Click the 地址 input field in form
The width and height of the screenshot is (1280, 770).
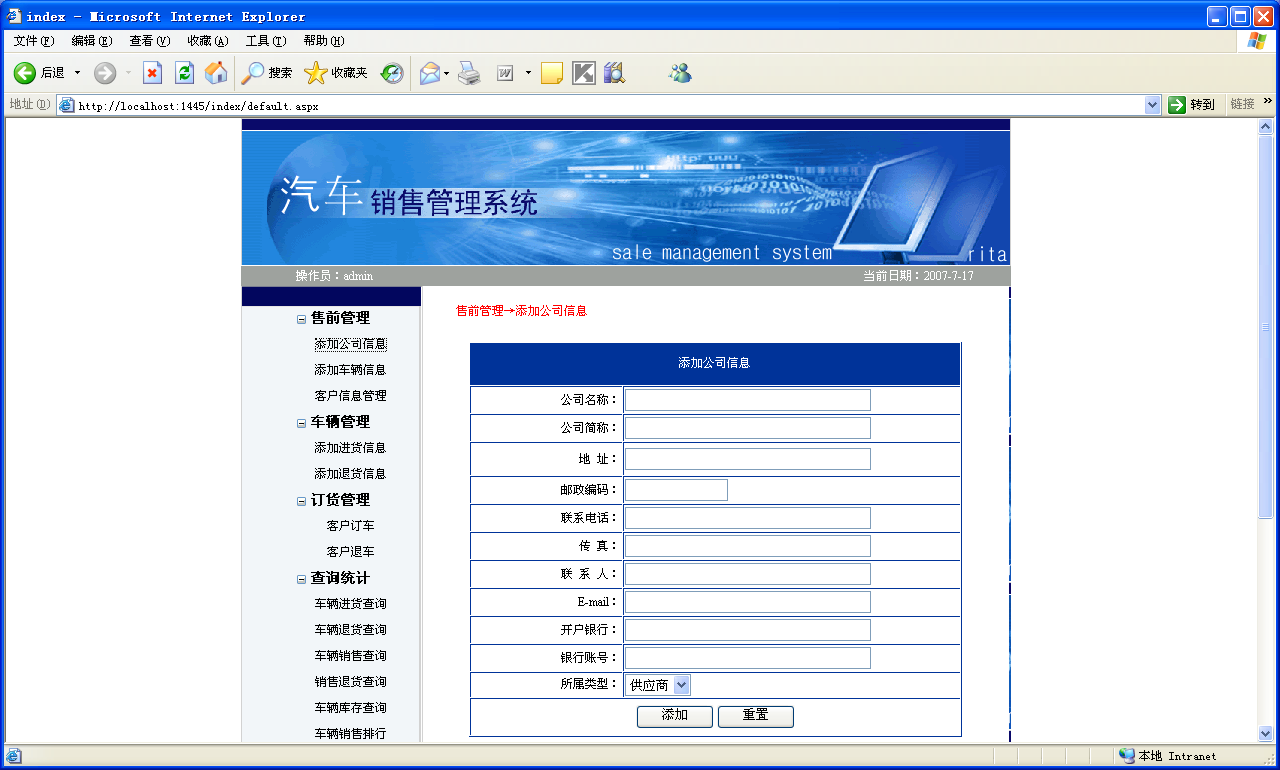(x=748, y=459)
